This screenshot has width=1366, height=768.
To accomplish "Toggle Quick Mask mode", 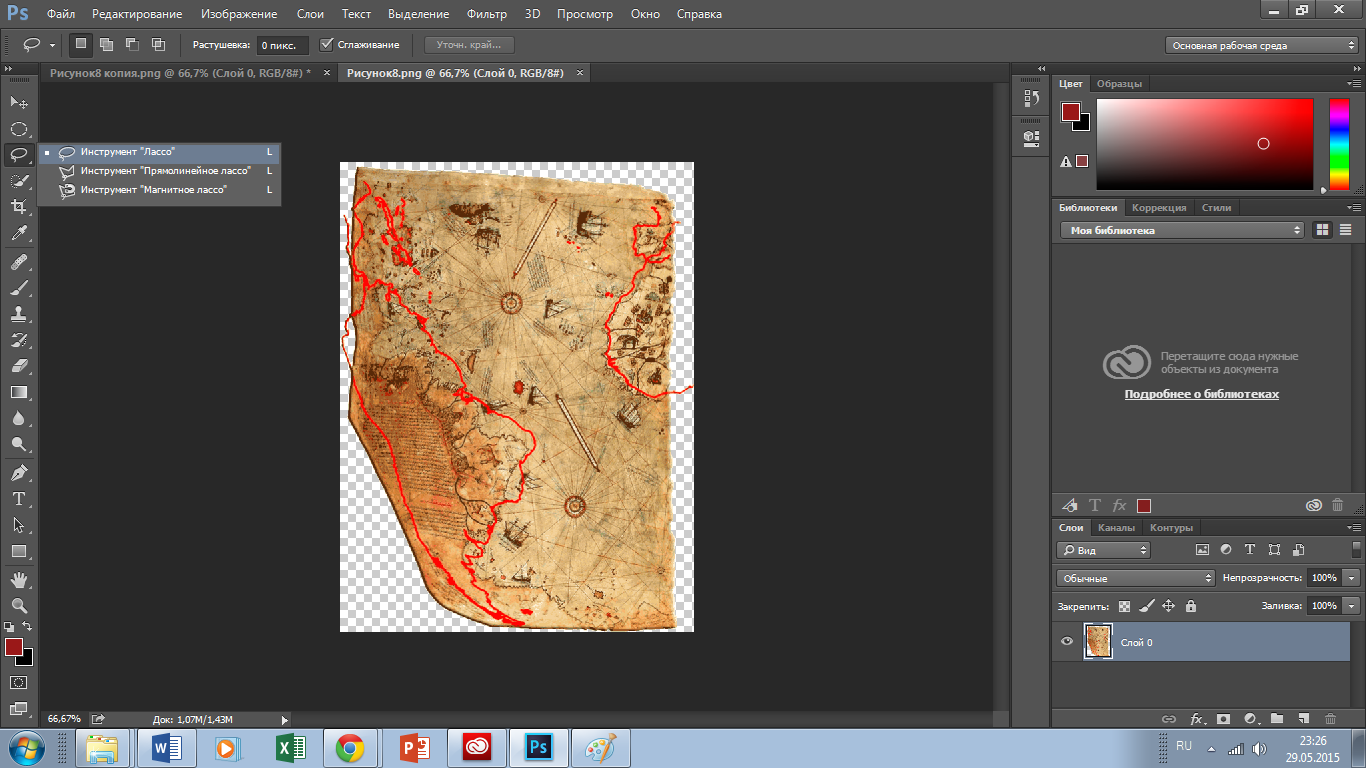I will pos(19,682).
